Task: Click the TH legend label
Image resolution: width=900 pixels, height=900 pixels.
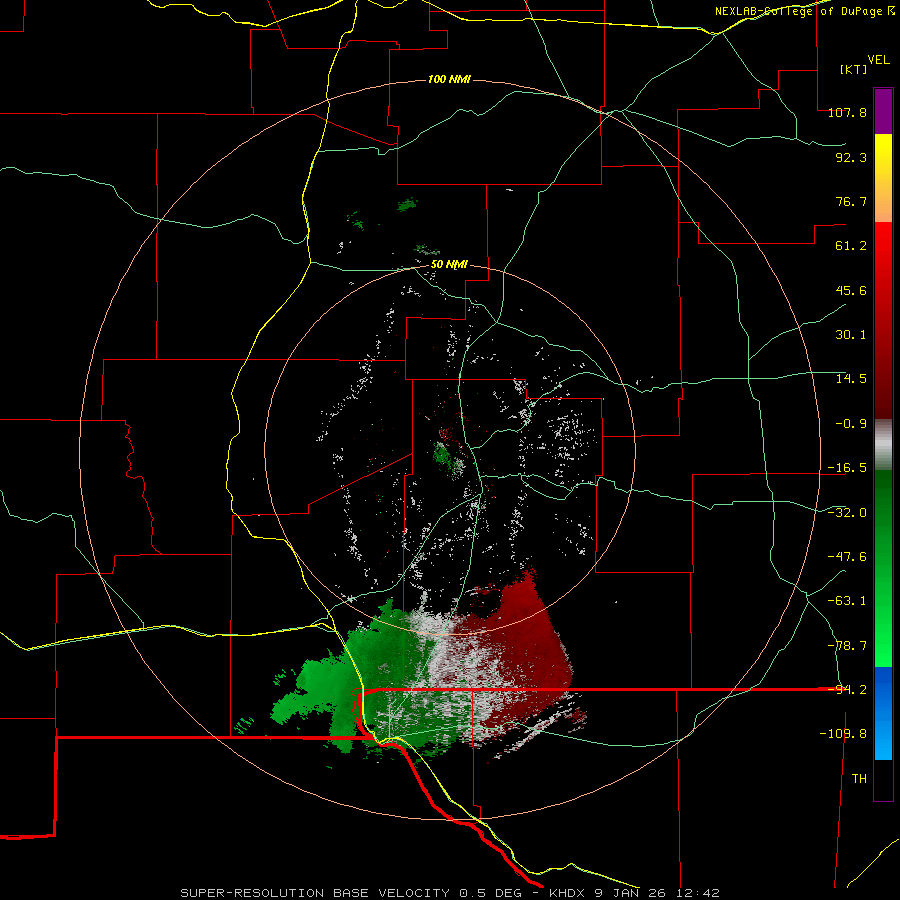Action: click(x=859, y=779)
